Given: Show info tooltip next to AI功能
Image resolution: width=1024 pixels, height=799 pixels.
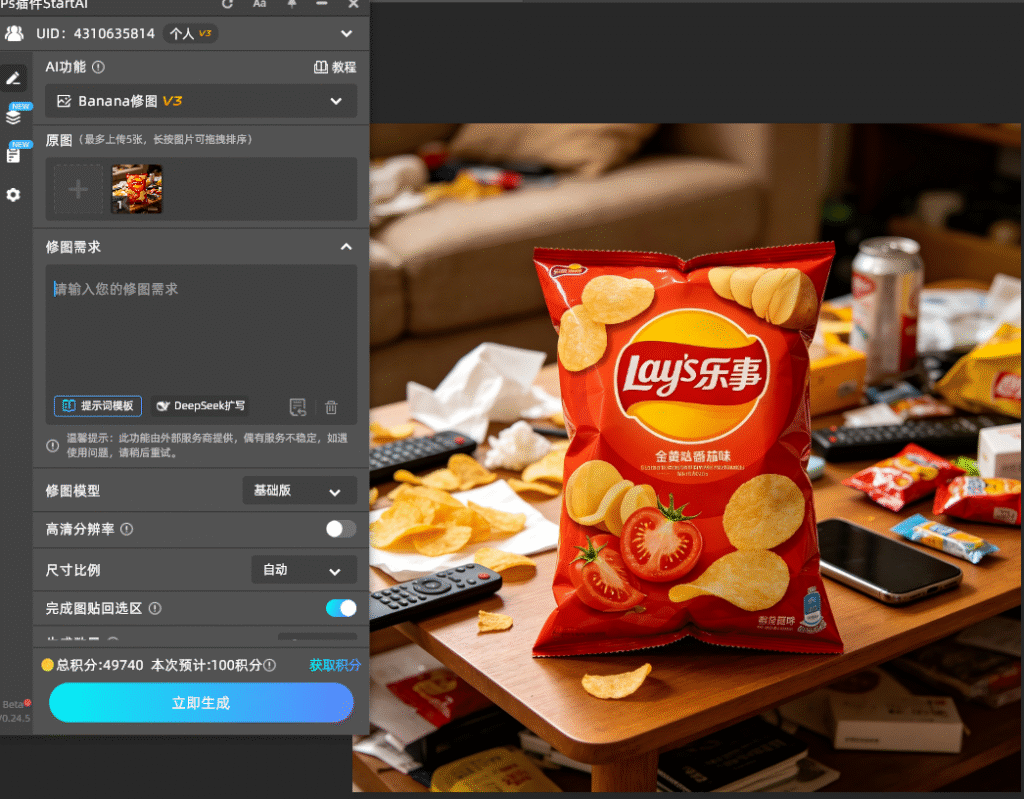Looking at the screenshot, I should click(x=99, y=67).
